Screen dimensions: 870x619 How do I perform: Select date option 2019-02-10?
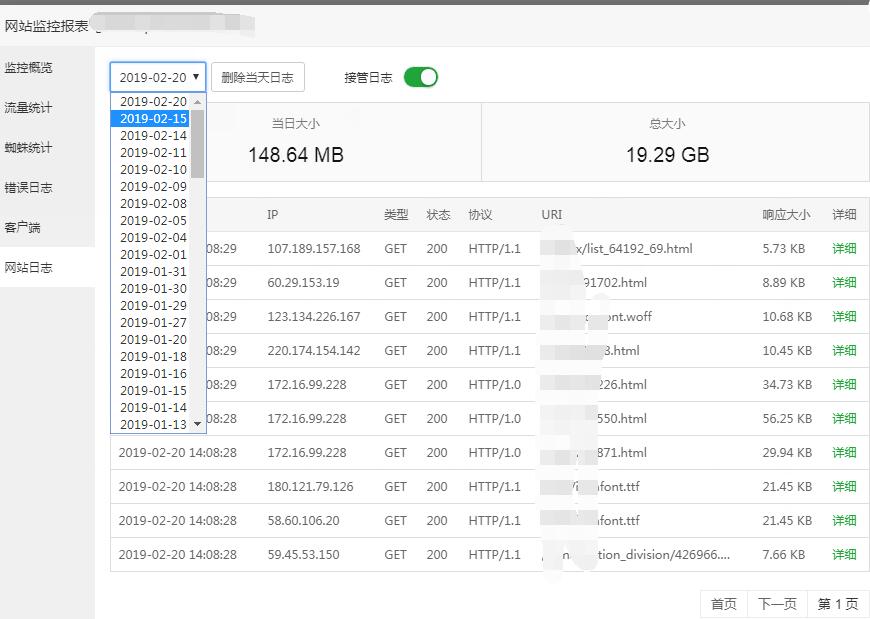pos(150,170)
